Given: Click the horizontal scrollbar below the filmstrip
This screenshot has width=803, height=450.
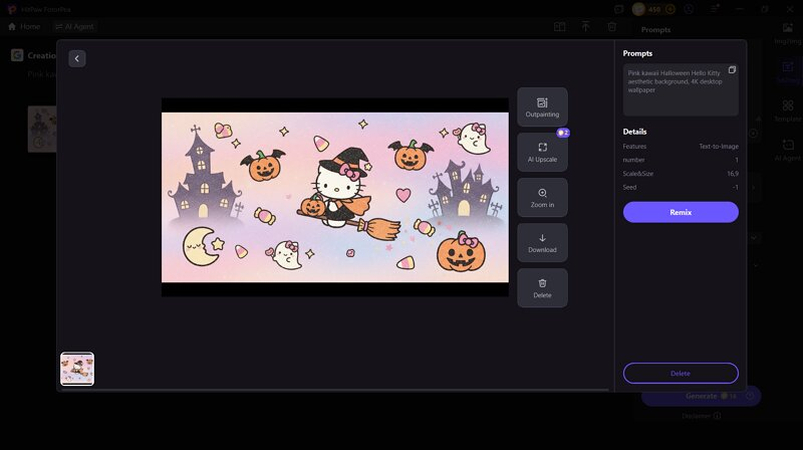Looking at the screenshot, I should [x=333, y=390].
